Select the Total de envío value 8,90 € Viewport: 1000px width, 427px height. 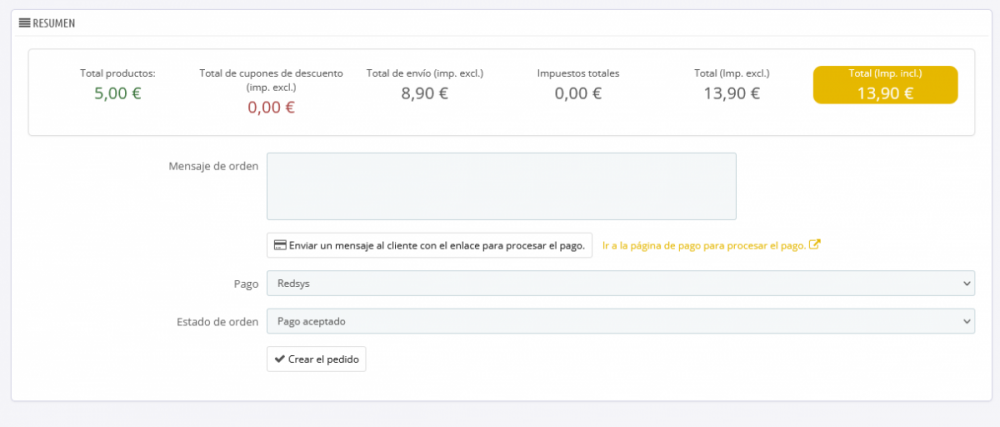[425, 93]
